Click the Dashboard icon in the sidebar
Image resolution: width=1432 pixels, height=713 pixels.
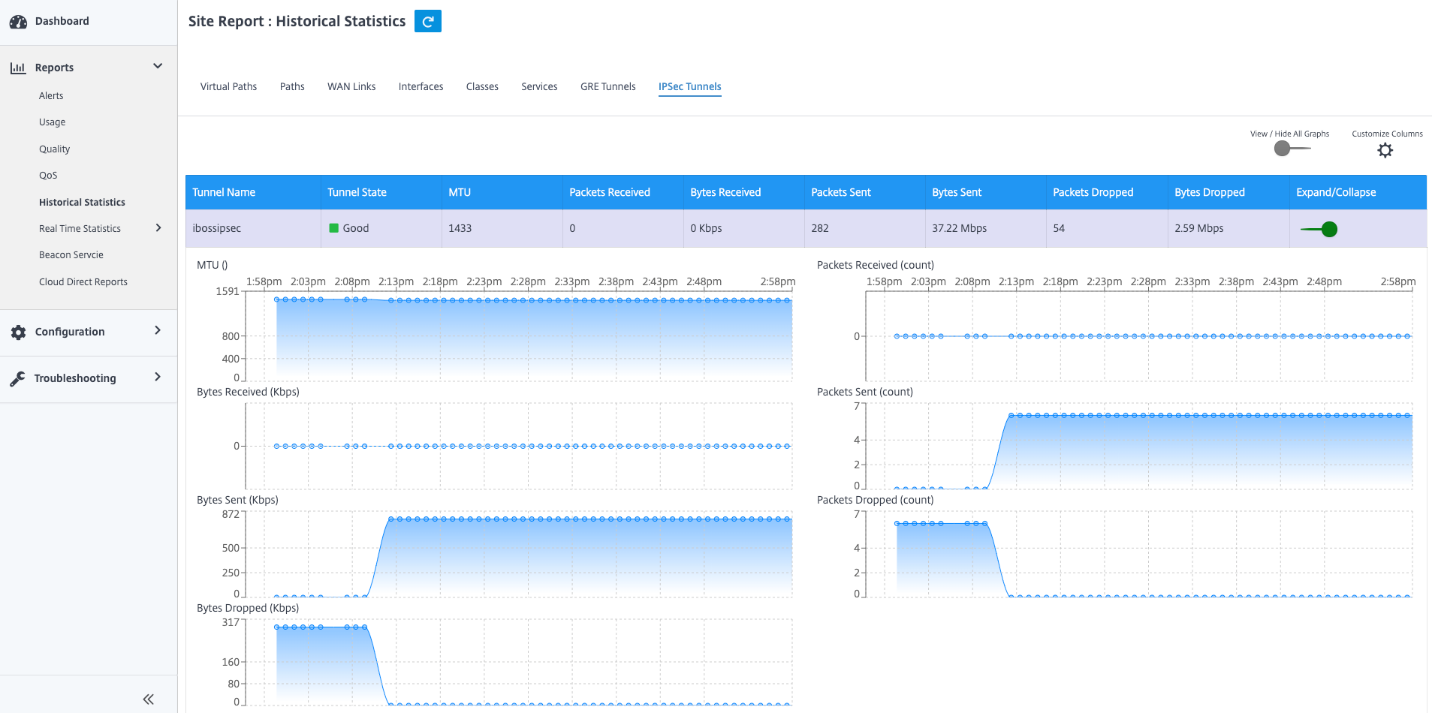coord(17,20)
